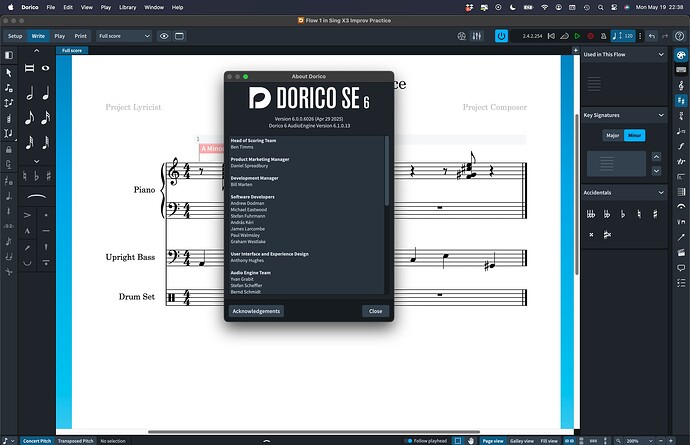Open the Library menu
Screen dimensions: 690x445
128,7
